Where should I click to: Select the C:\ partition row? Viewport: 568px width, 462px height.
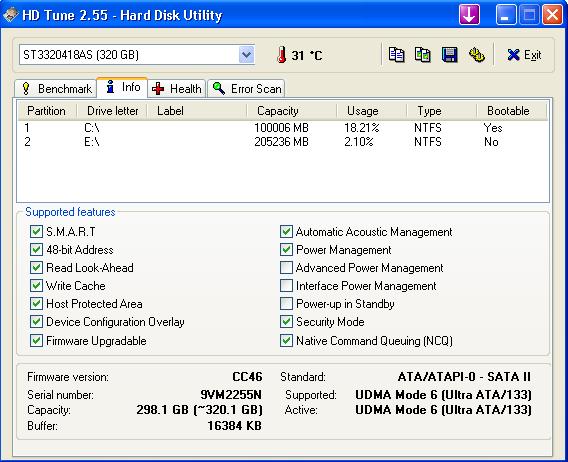[x=283, y=128]
